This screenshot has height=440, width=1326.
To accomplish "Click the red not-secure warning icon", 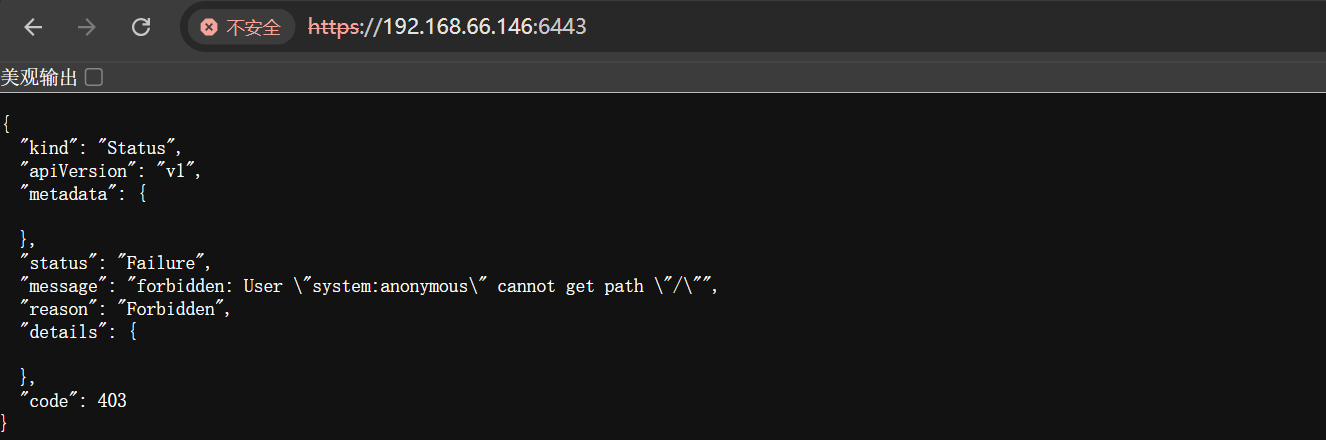I will pyautogui.click(x=208, y=27).
